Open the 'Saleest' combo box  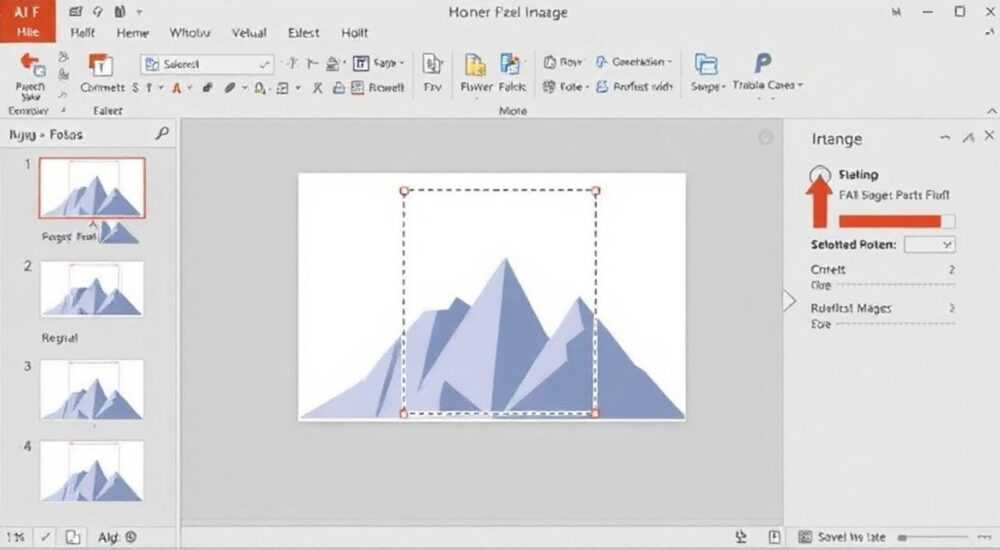tap(207, 64)
